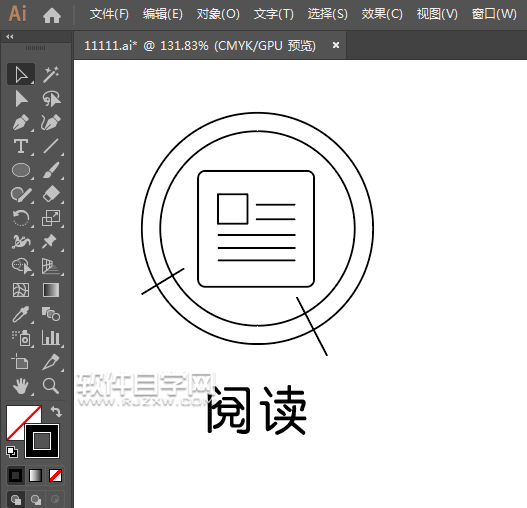The width and height of the screenshot is (527, 508).
Task: Open the 窗口(W) menu
Action: click(x=494, y=14)
